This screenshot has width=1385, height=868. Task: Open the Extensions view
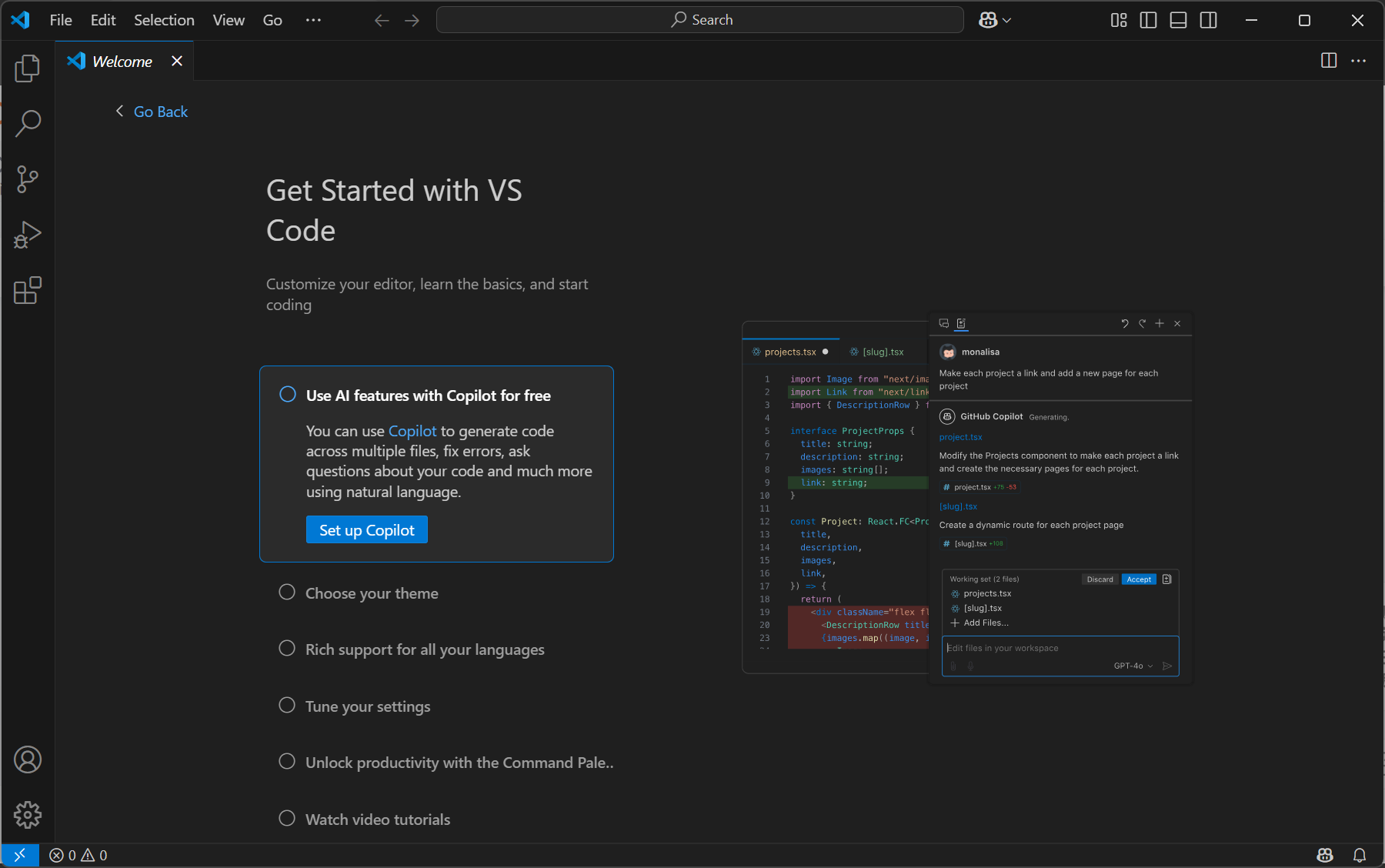[x=28, y=290]
